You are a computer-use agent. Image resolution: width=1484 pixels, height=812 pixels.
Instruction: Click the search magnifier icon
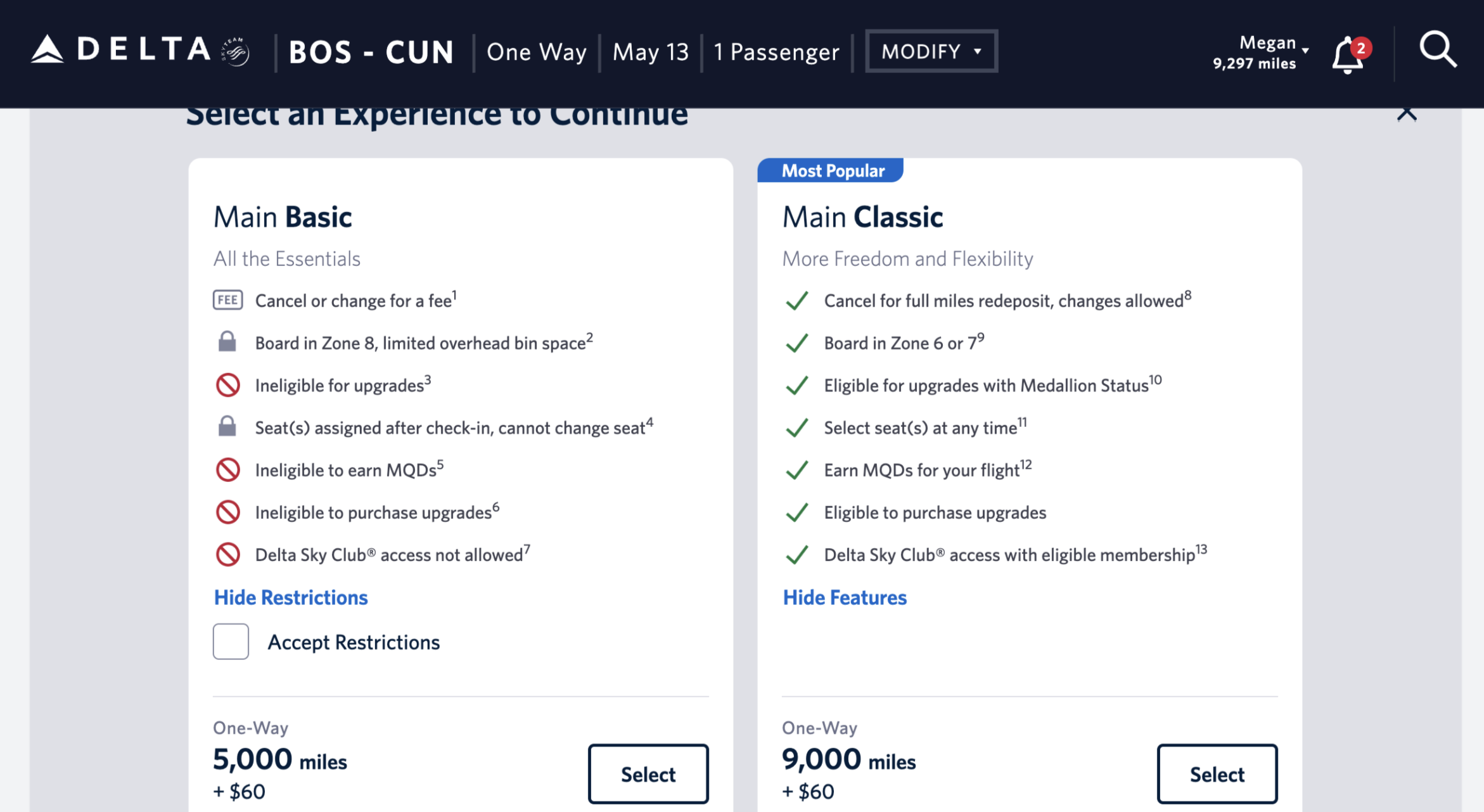tap(1437, 49)
